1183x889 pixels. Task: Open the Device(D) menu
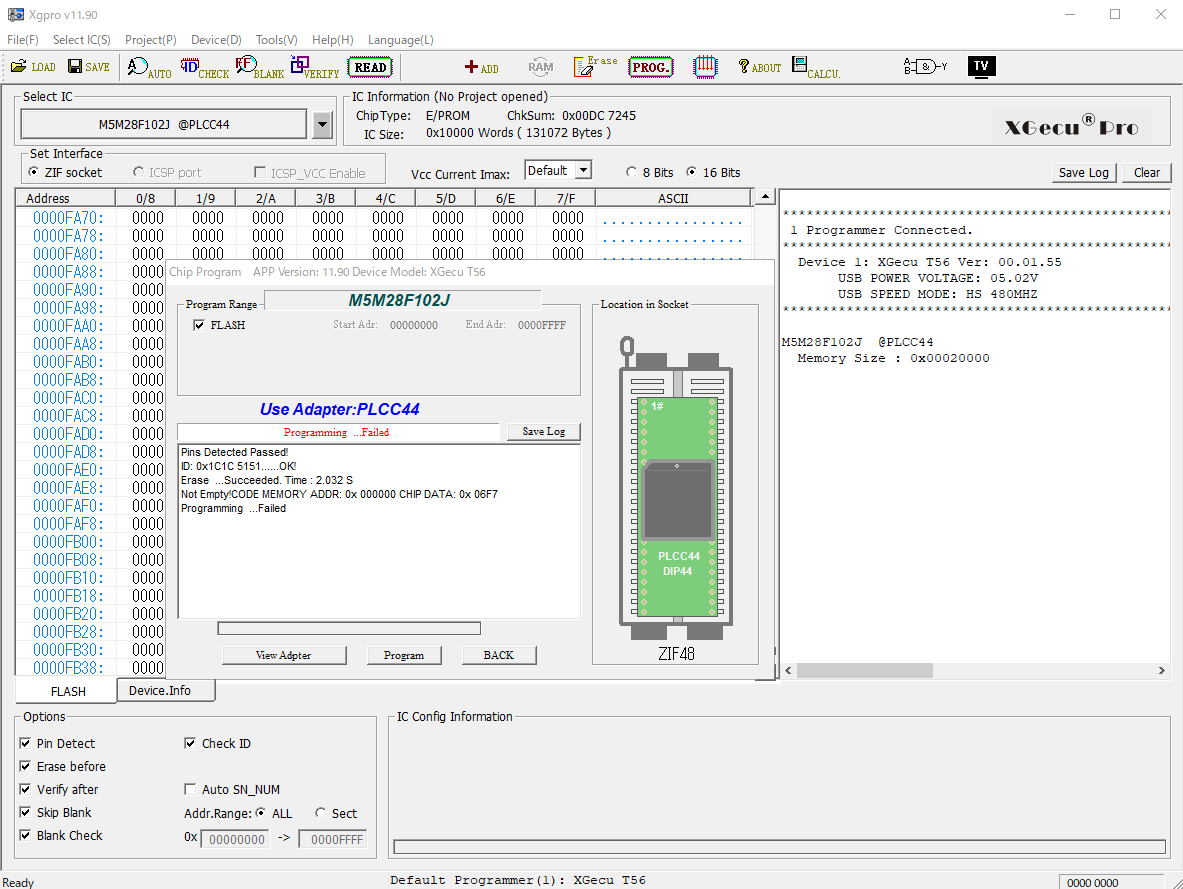click(216, 40)
